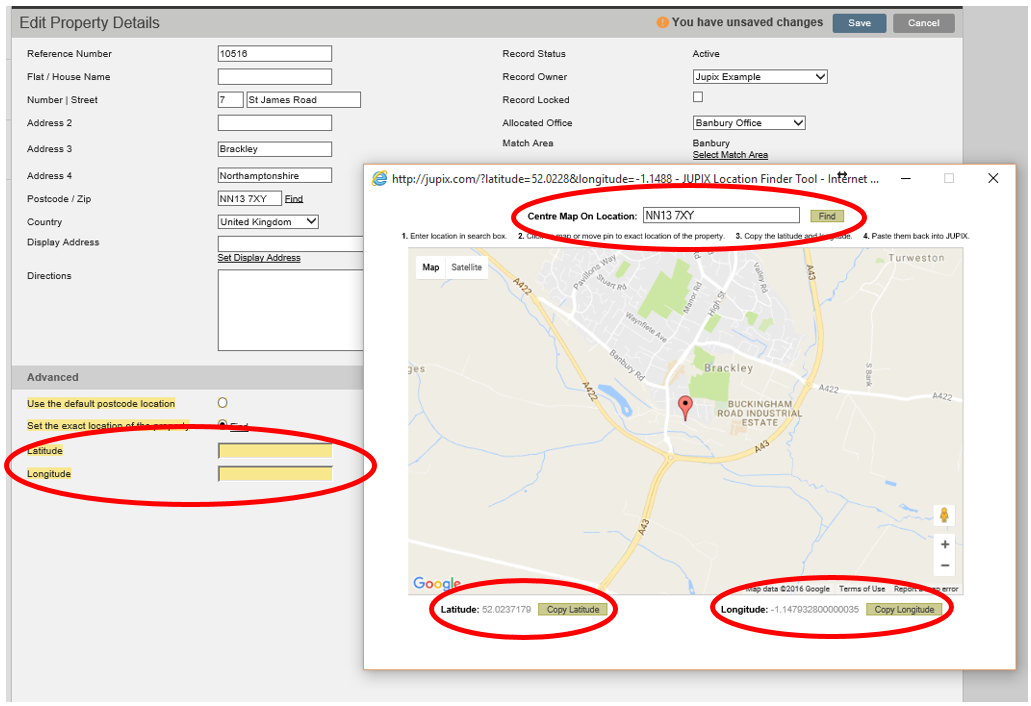This screenshot has width=1031, height=706.
Task: Switch the map to Satellite view
Action: click(x=466, y=268)
